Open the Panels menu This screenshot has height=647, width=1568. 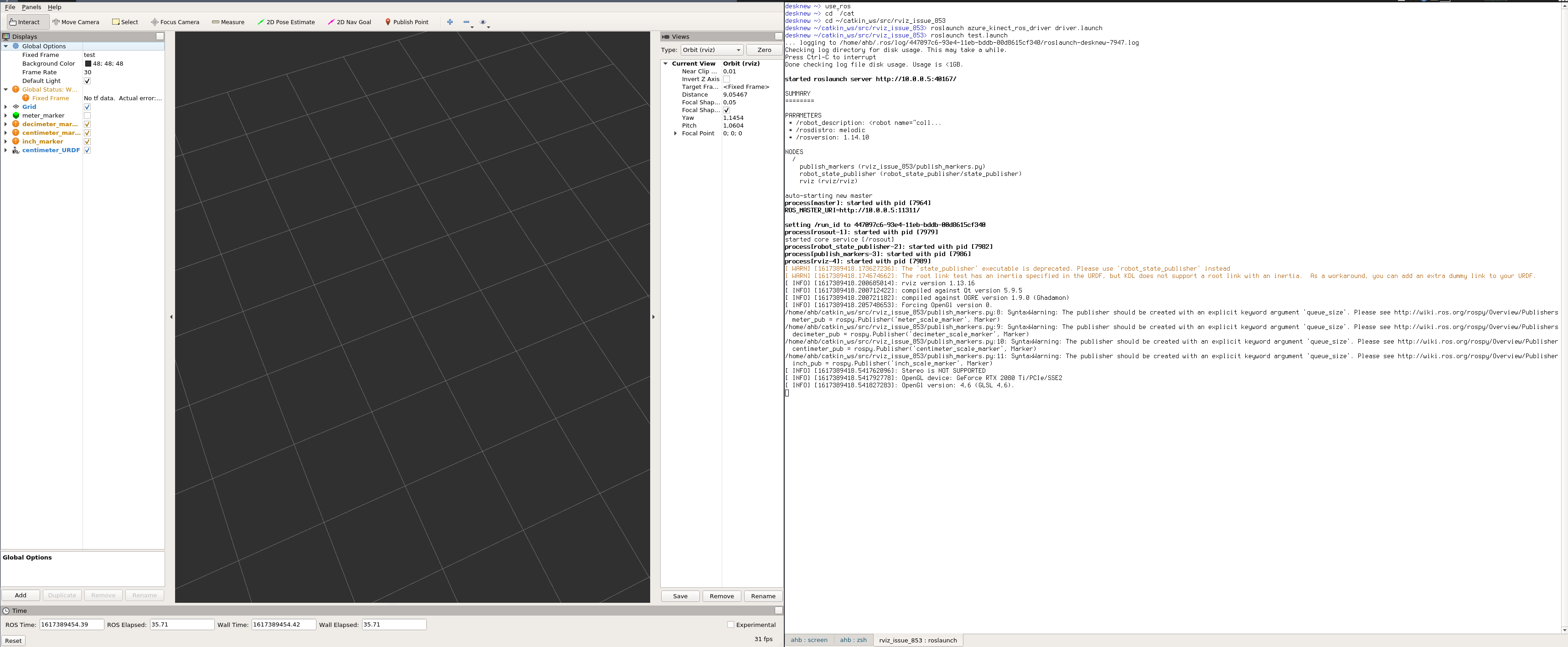pyautogui.click(x=31, y=7)
